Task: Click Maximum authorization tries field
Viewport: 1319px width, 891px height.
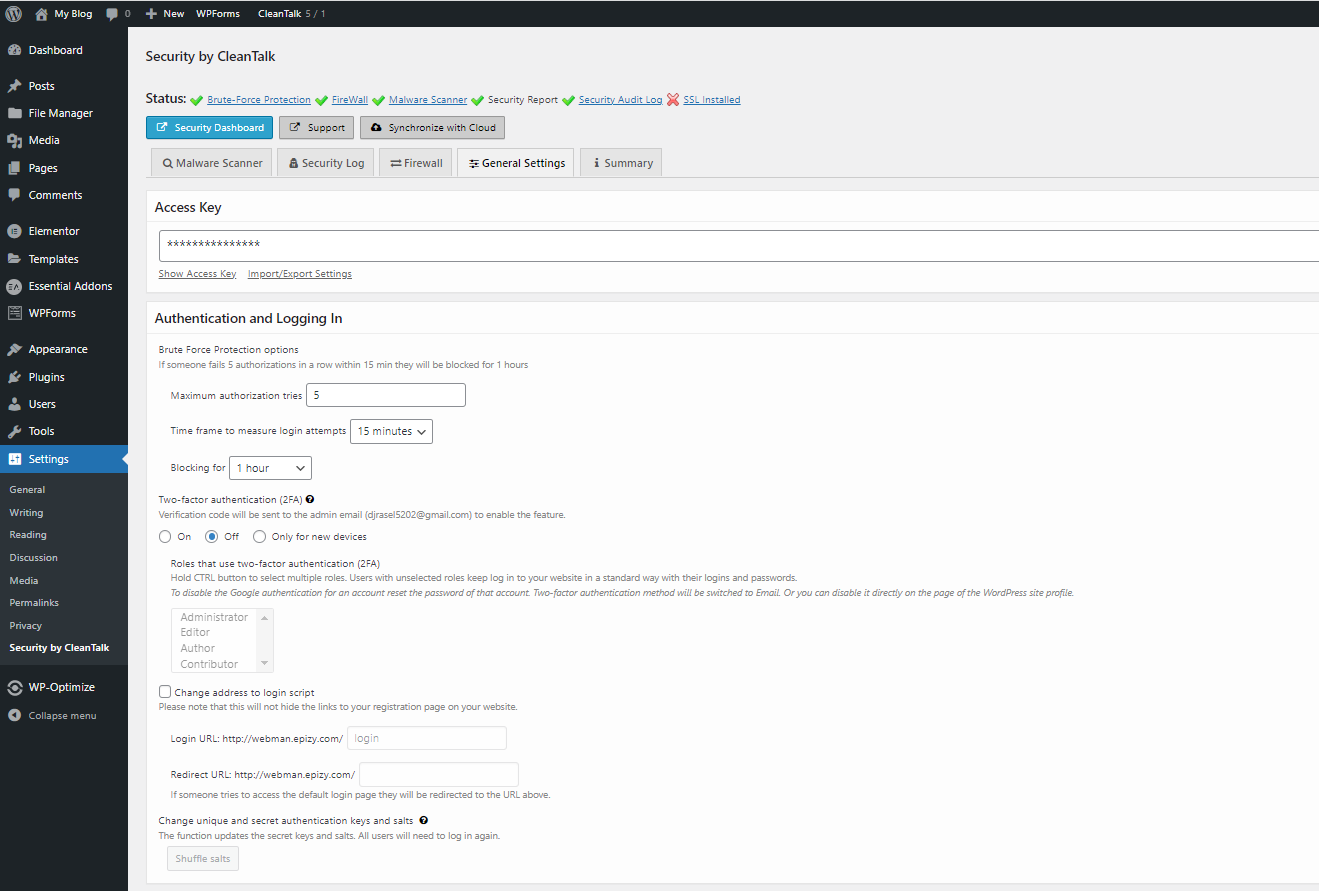Action: coord(386,395)
